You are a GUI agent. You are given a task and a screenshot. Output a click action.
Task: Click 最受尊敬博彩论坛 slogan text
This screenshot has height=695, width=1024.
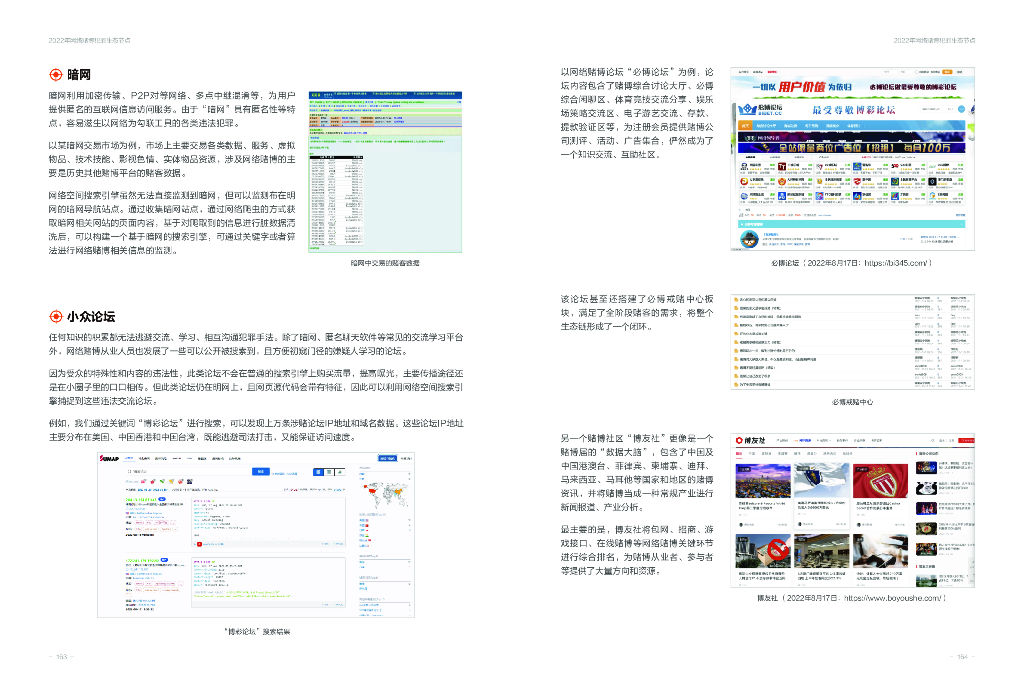click(x=854, y=110)
